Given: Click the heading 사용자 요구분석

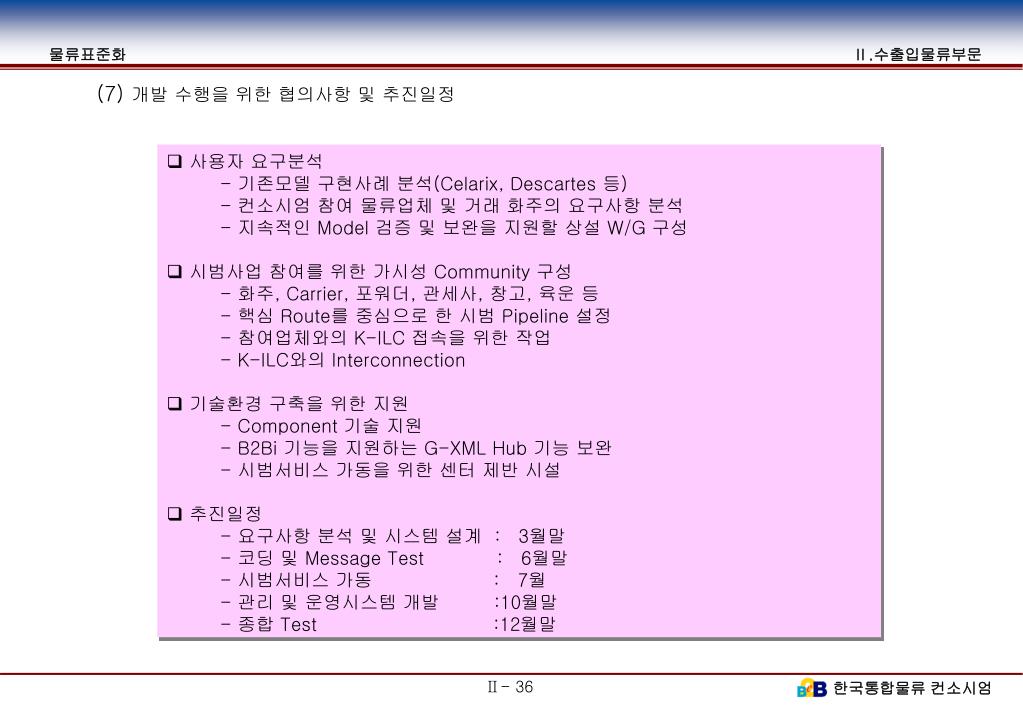Looking at the screenshot, I should pos(256,161).
